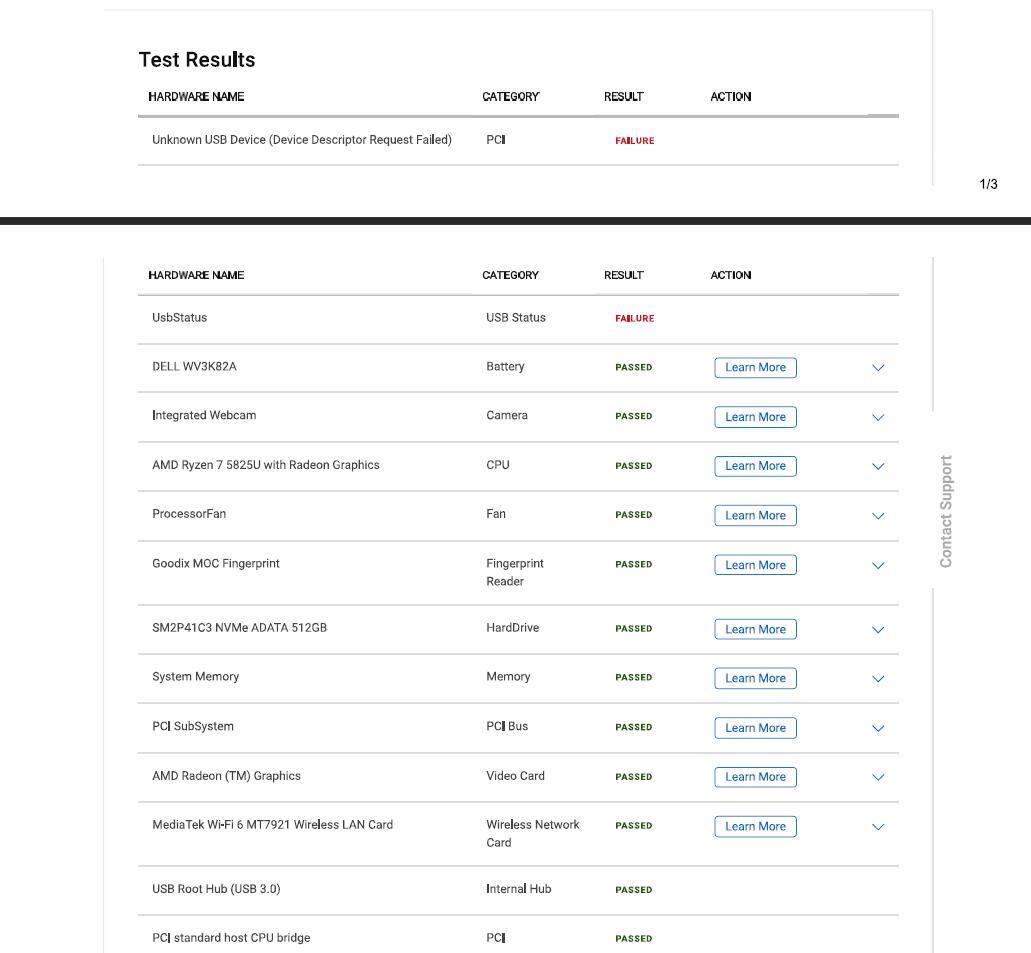The image size is (1031, 953).
Task: Click Learn More for Battery
Action: point(755,367)
